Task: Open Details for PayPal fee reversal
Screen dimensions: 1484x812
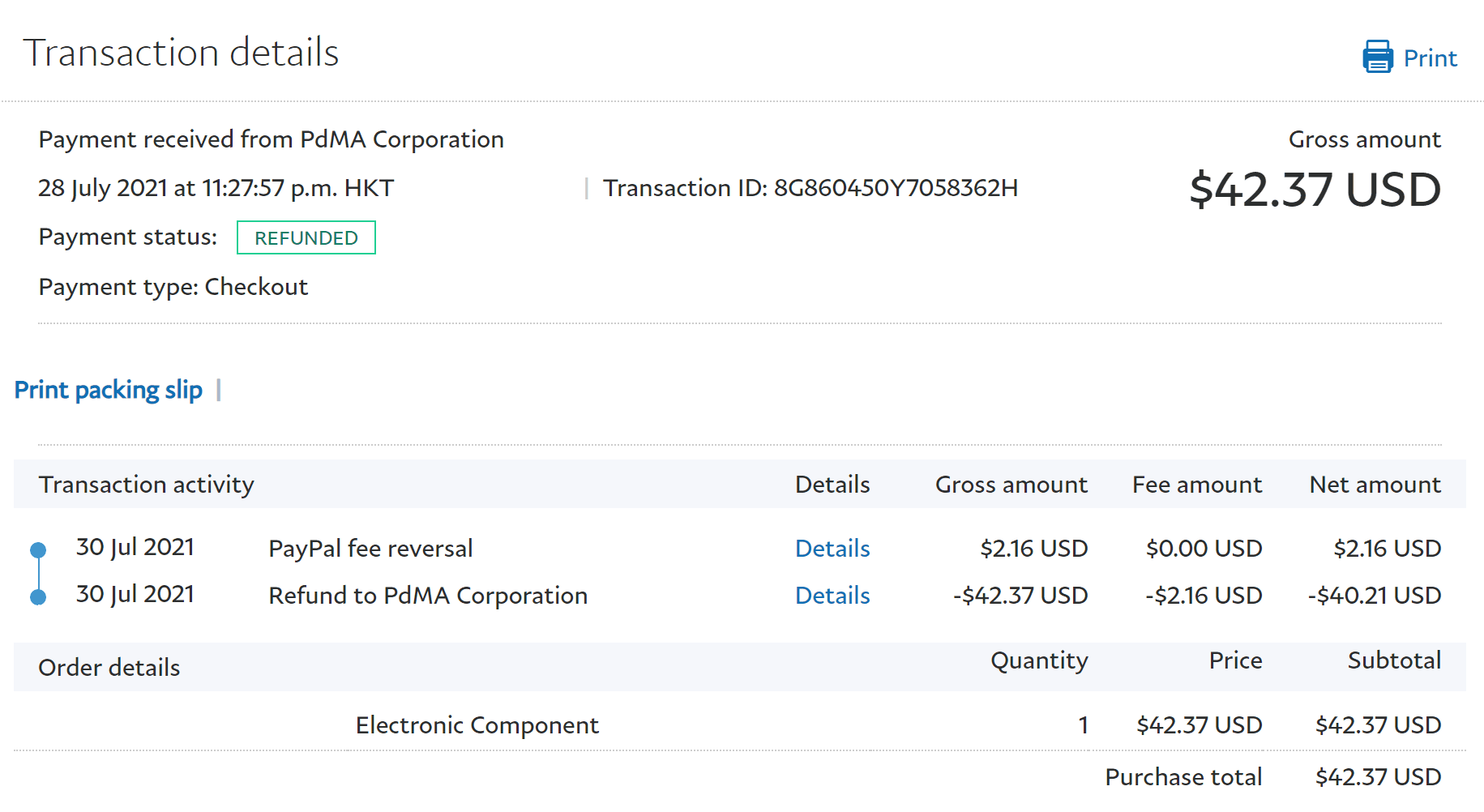Action: (x=832, y=549)
